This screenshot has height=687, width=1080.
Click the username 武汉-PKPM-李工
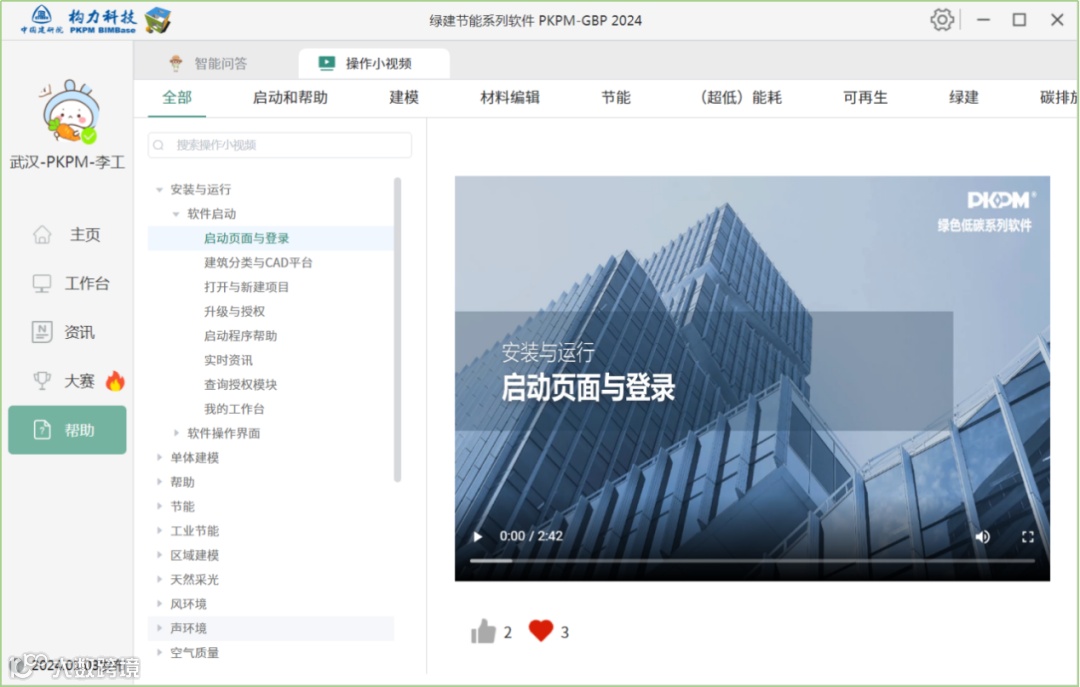(68, 163)
